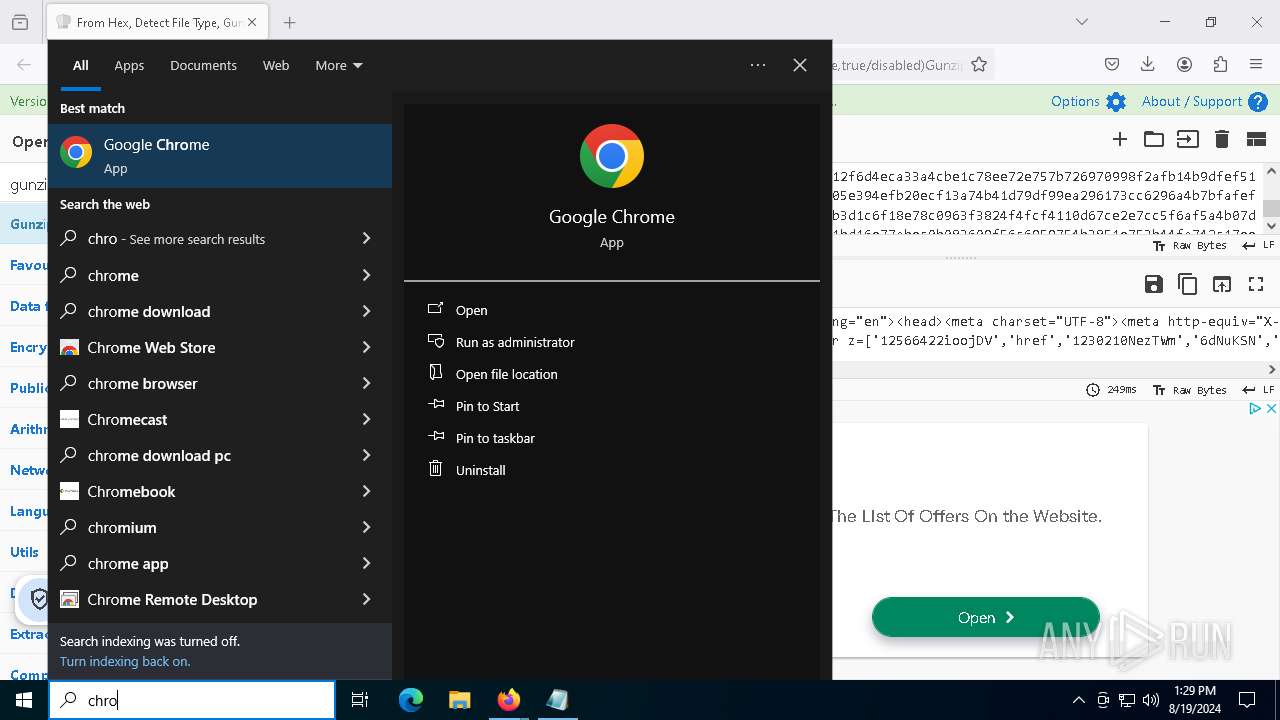Reset pane layout in CyberChef
This screenshot has height=720, width=1280.
click(1256, 139)
